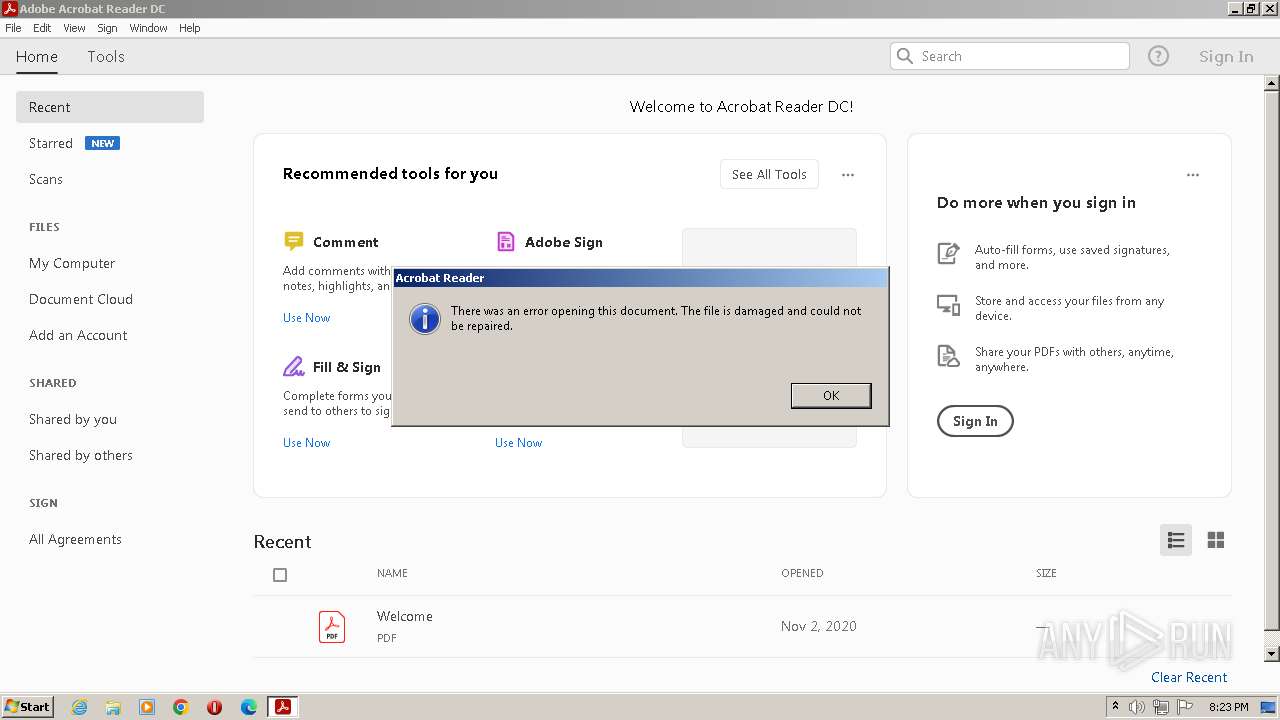Open the Window menu

(148, 28)
